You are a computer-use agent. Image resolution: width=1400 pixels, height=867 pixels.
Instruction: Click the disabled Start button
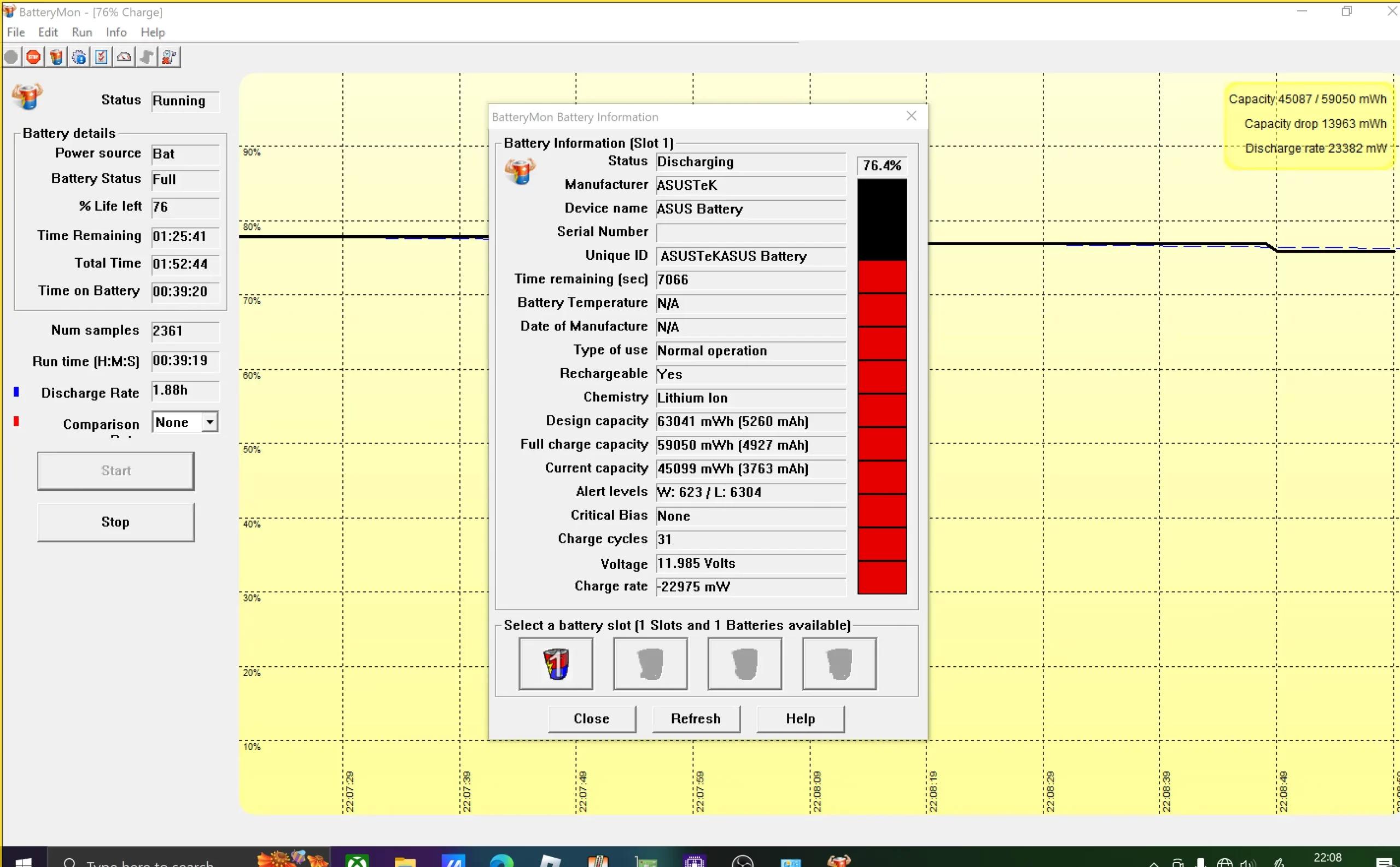[x=116, y=471]
